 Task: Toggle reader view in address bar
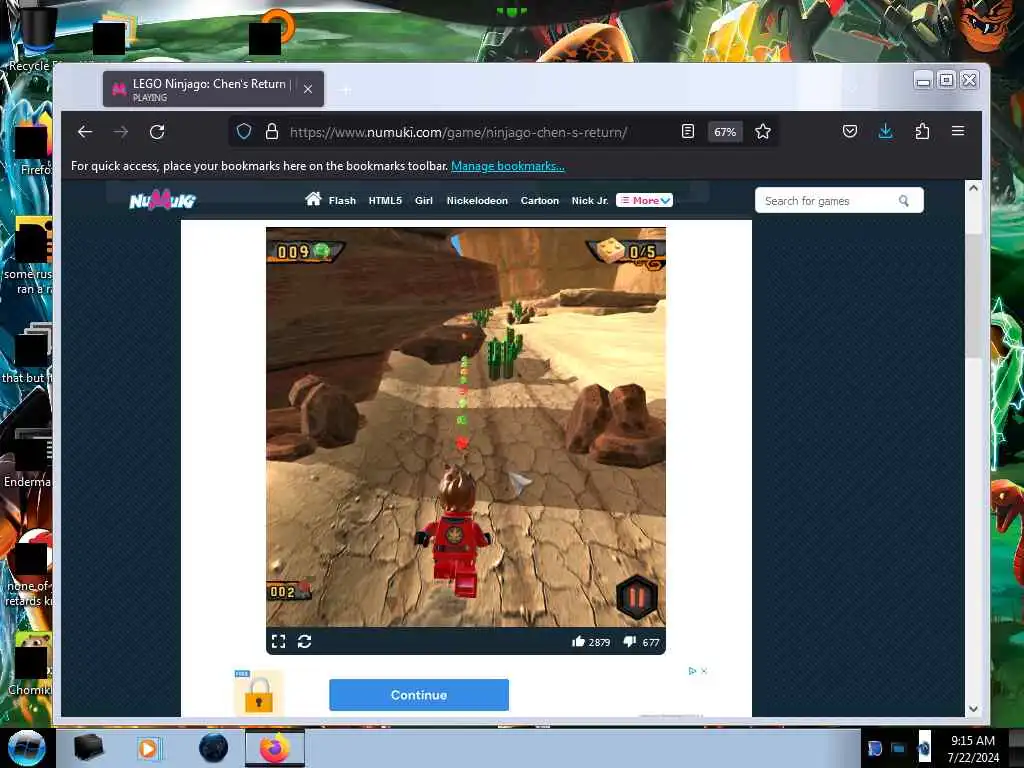(688, 131)
